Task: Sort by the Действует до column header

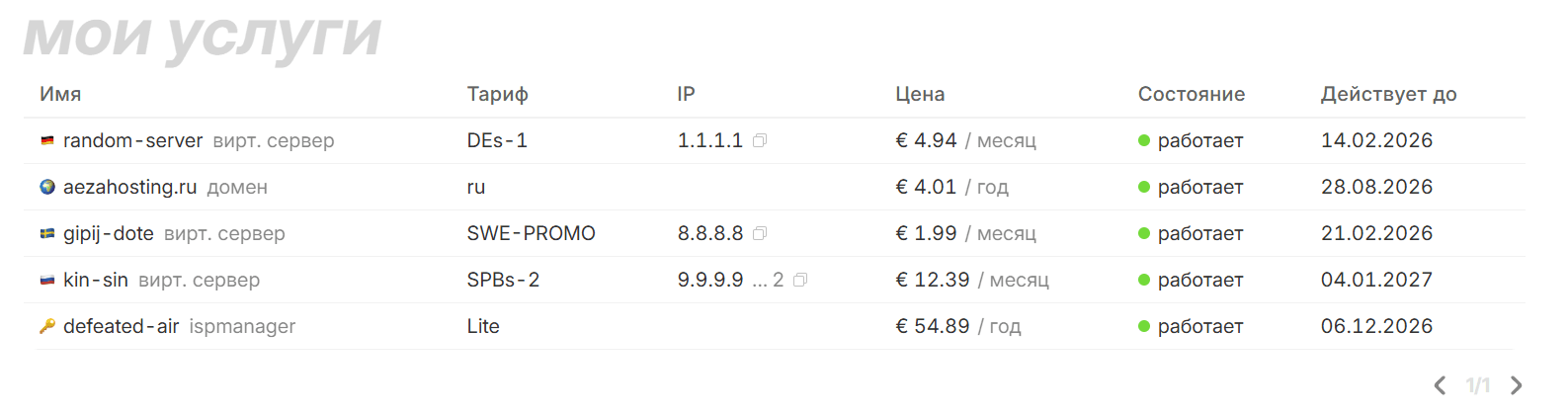Action: point(1388,94)
